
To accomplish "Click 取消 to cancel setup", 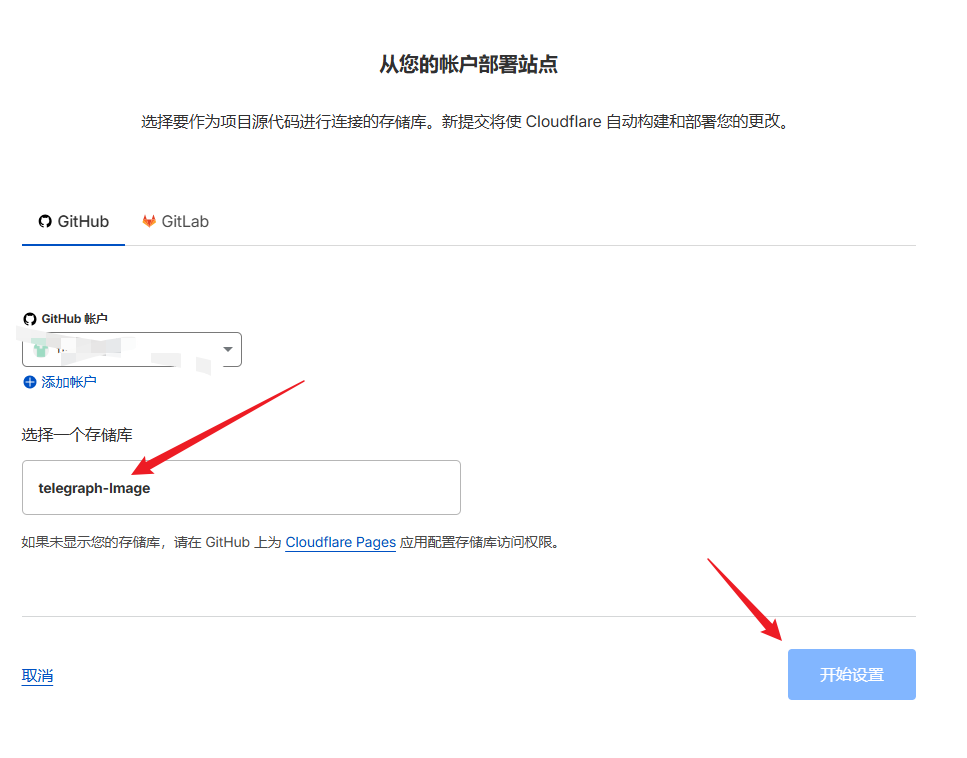I will point(37,676).
